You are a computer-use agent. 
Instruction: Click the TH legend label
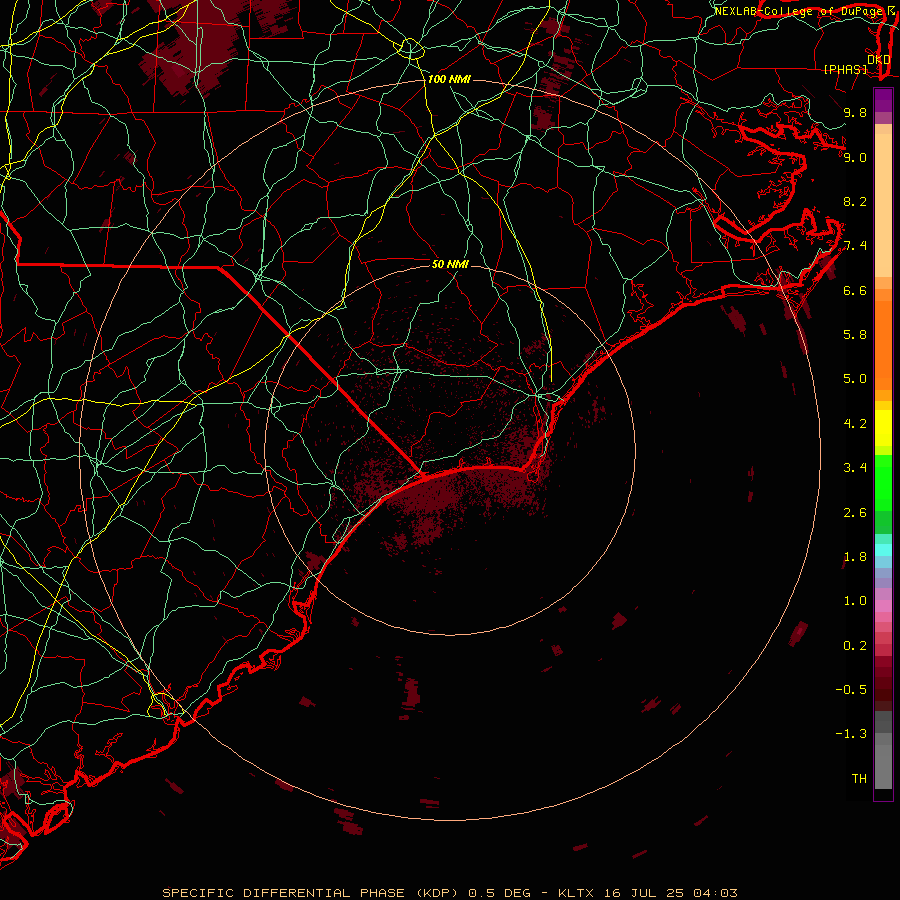[x=859, y=779]
